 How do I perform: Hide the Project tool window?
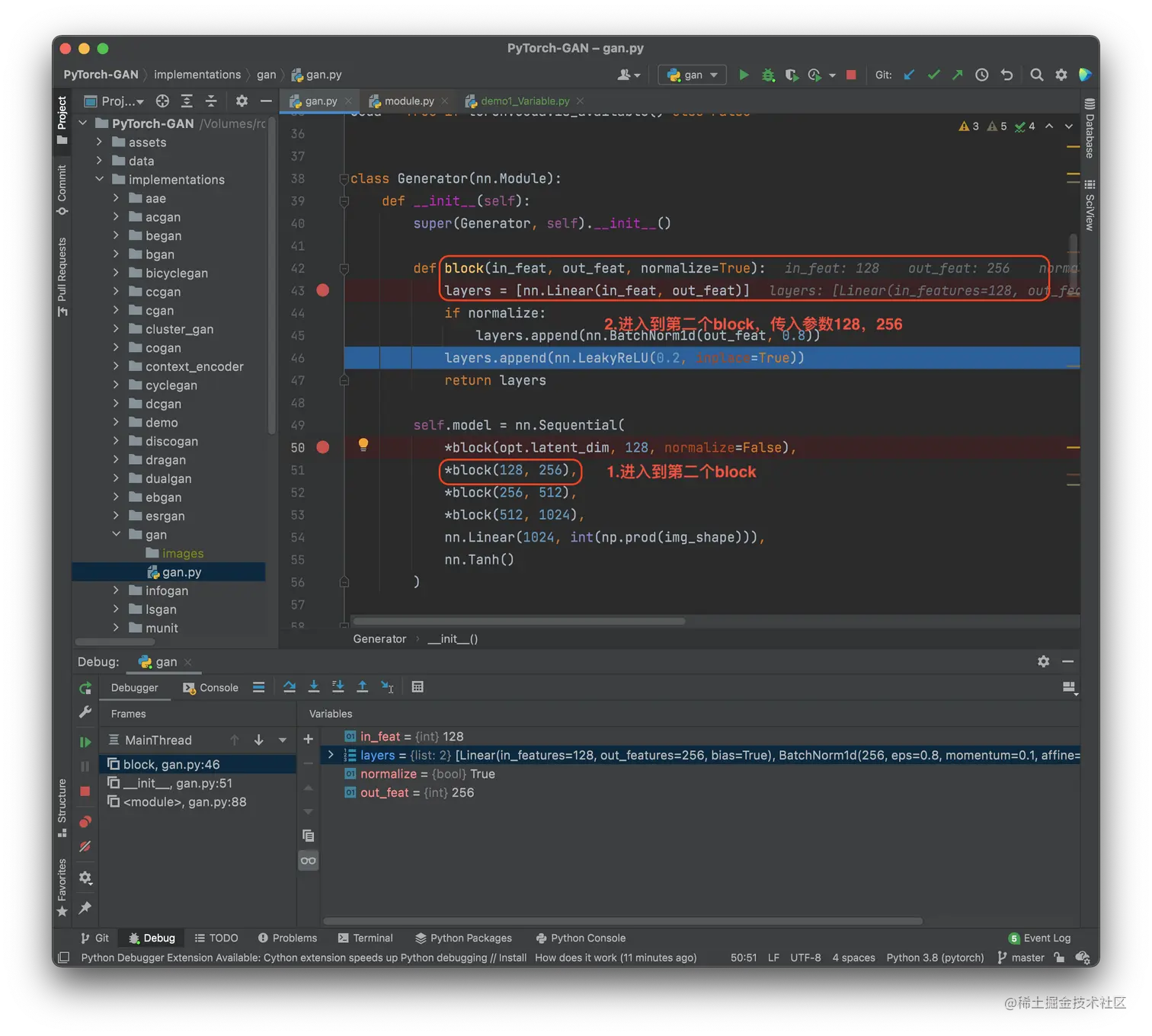[266, 101]
